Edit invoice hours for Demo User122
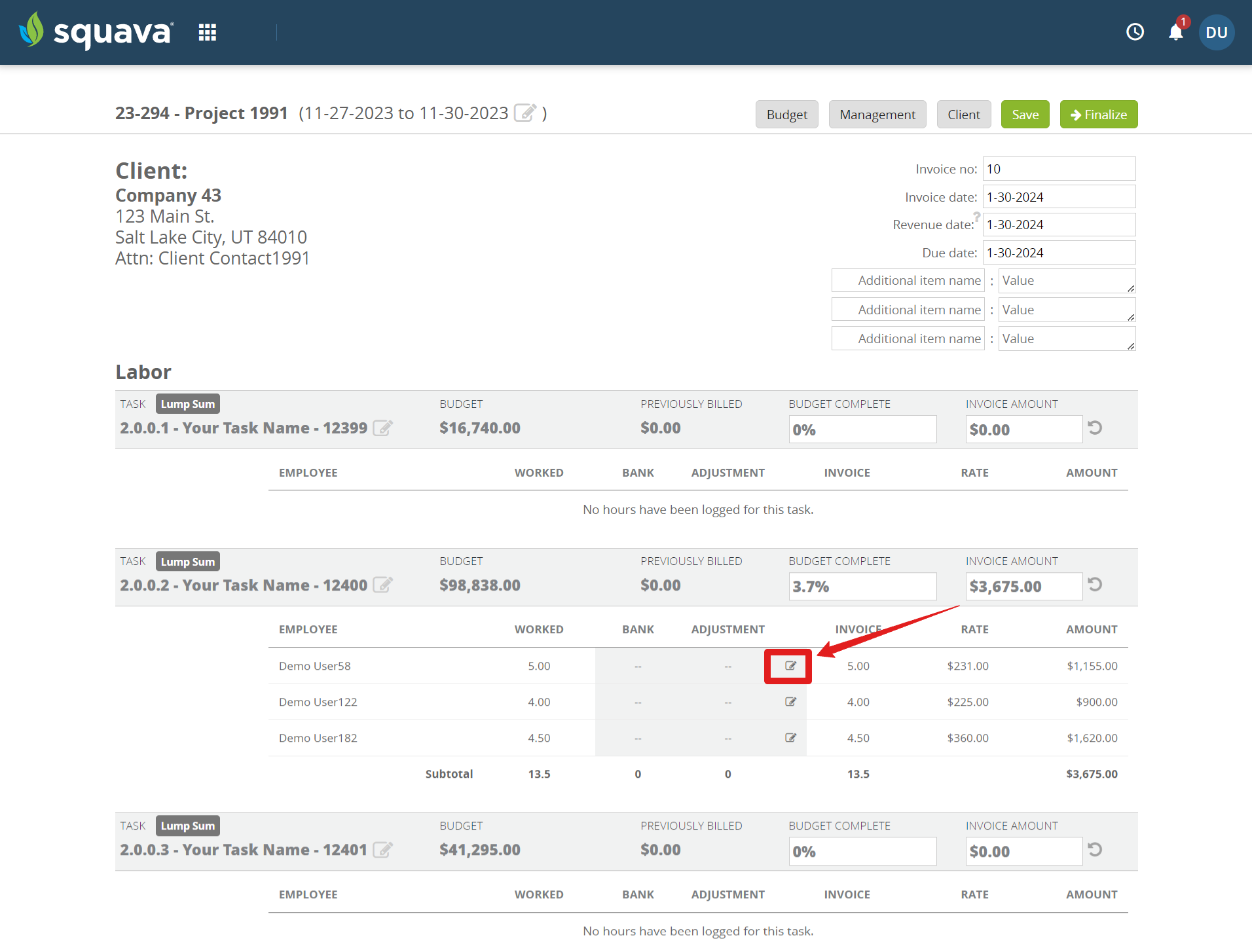1252x952 pixels. [x=790, y=702]
